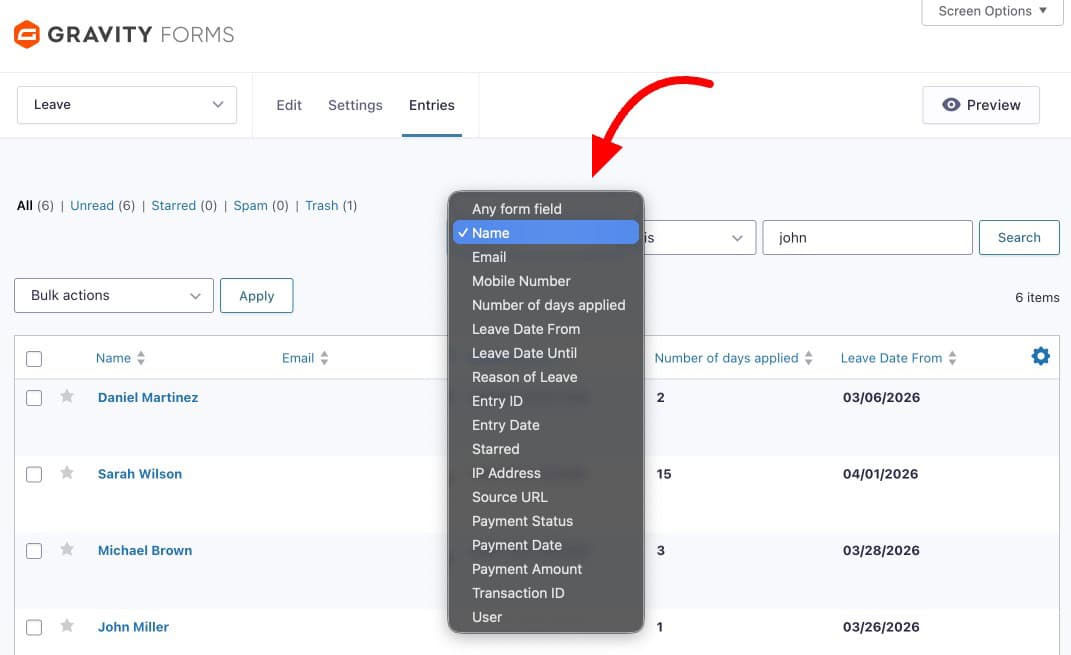Viewport: 1071px width, 655px height.
Task: Choose 'Leave Date Until' filter option
Action: pyautogui.click(x=545, y=352)
